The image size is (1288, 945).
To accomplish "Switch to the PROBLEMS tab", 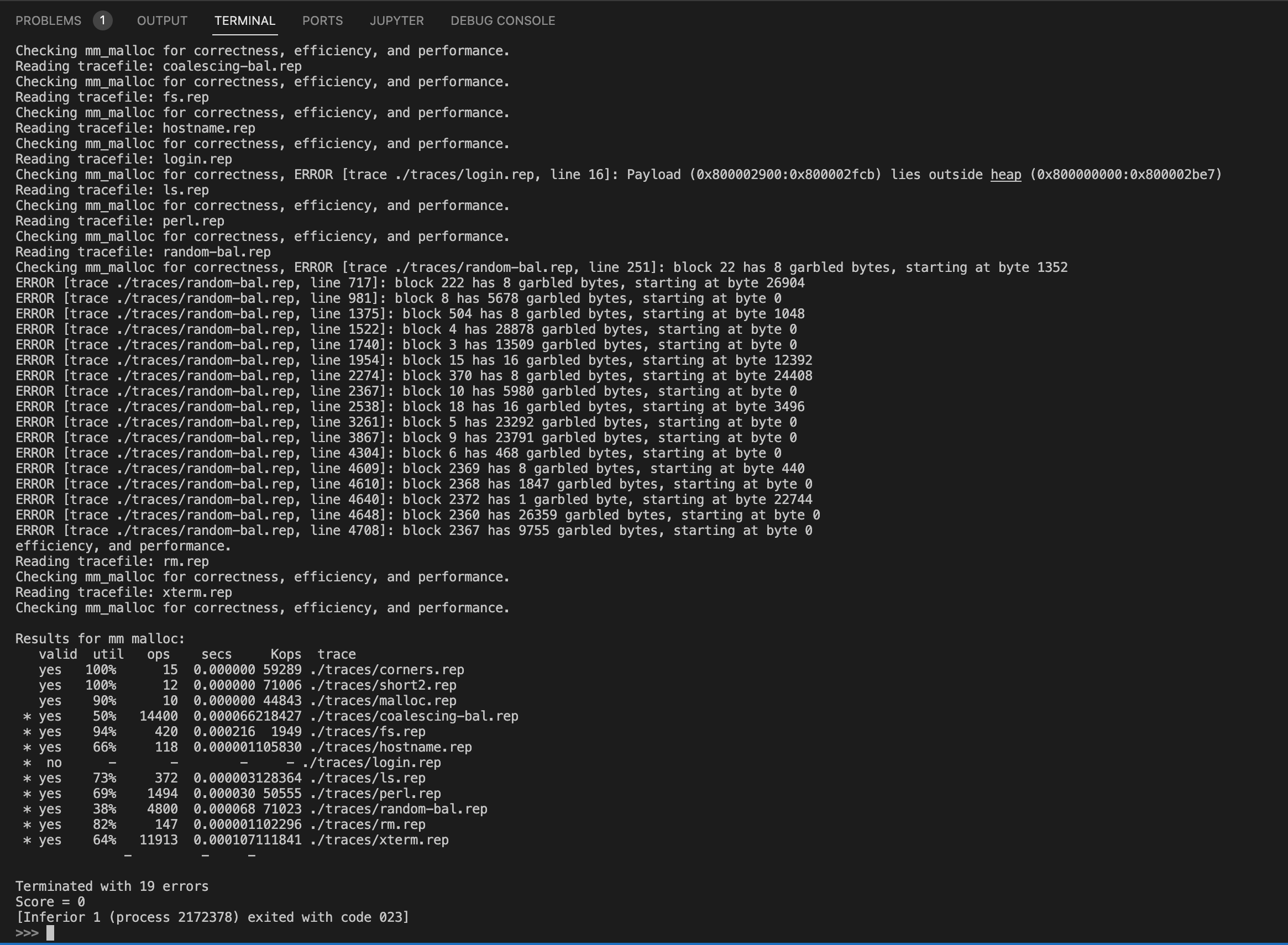I will 48,20.
